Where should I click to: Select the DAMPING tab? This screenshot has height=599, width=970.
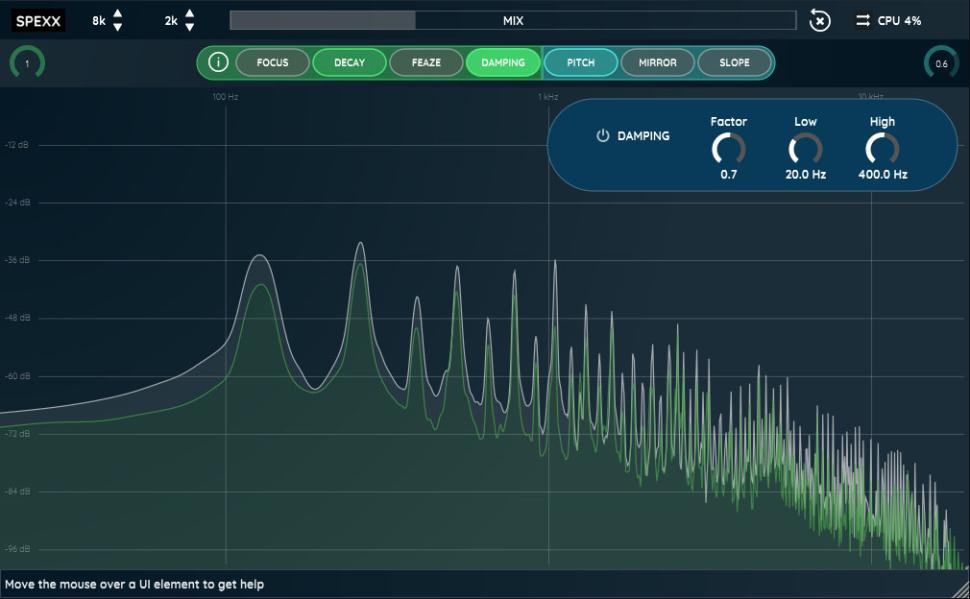[503, 62]
